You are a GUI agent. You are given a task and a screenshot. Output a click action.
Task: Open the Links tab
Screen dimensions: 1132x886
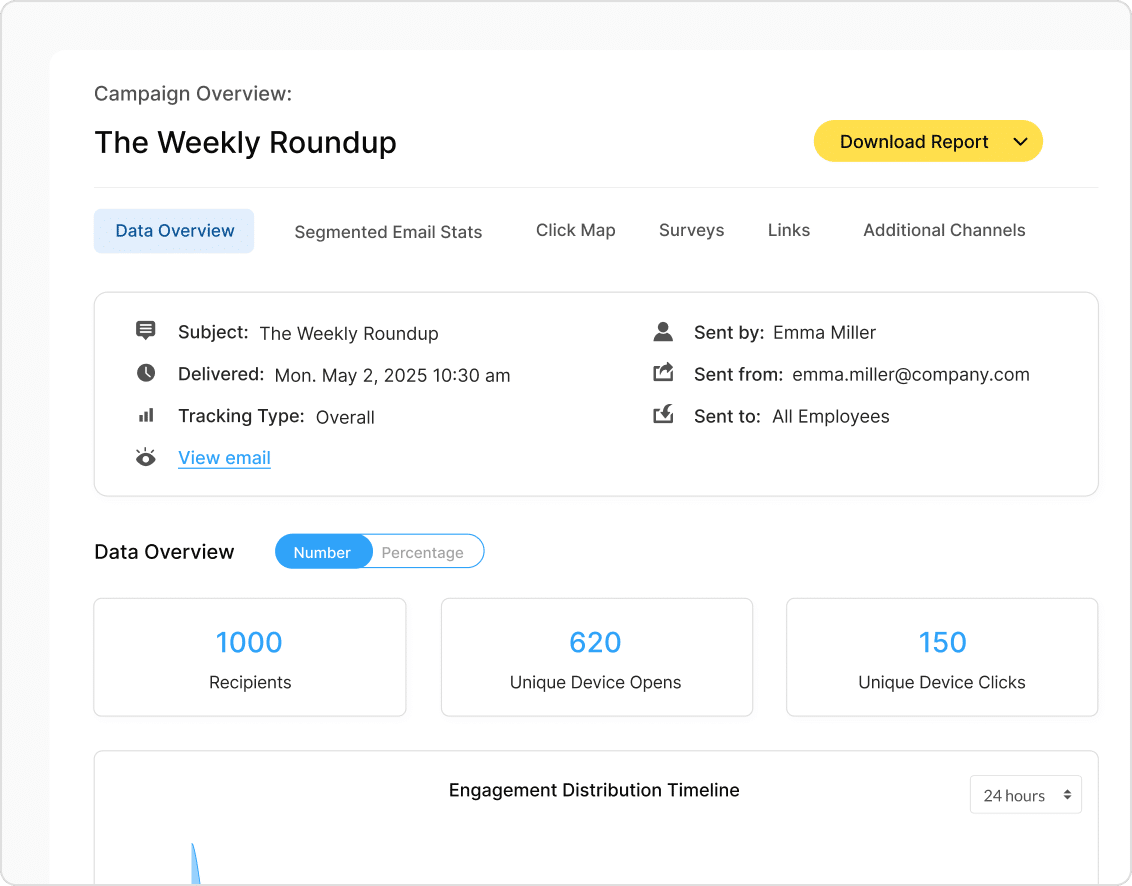click(788, 230)
